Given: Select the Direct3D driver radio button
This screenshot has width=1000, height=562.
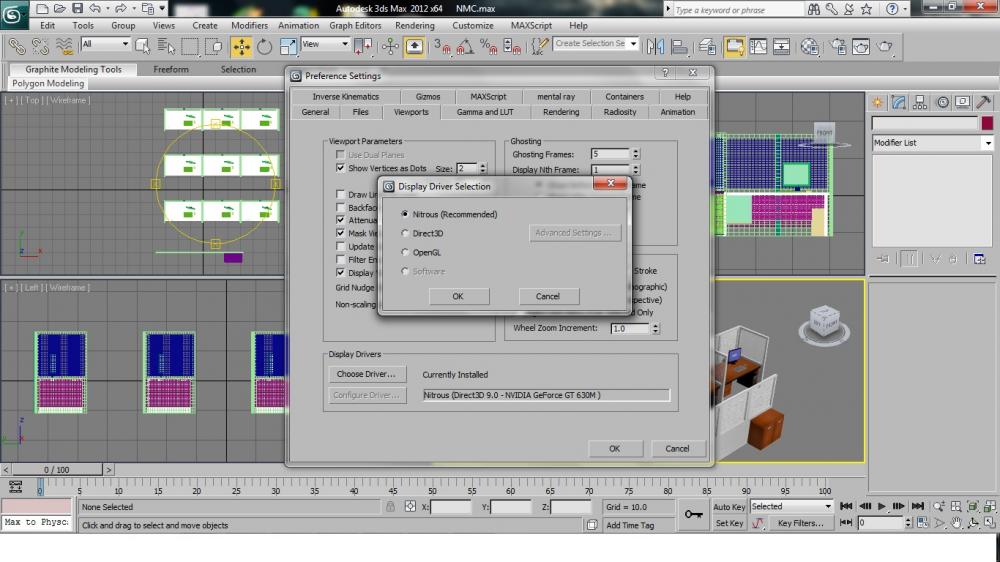Looking at the screenshot, I should coord(405,233).
